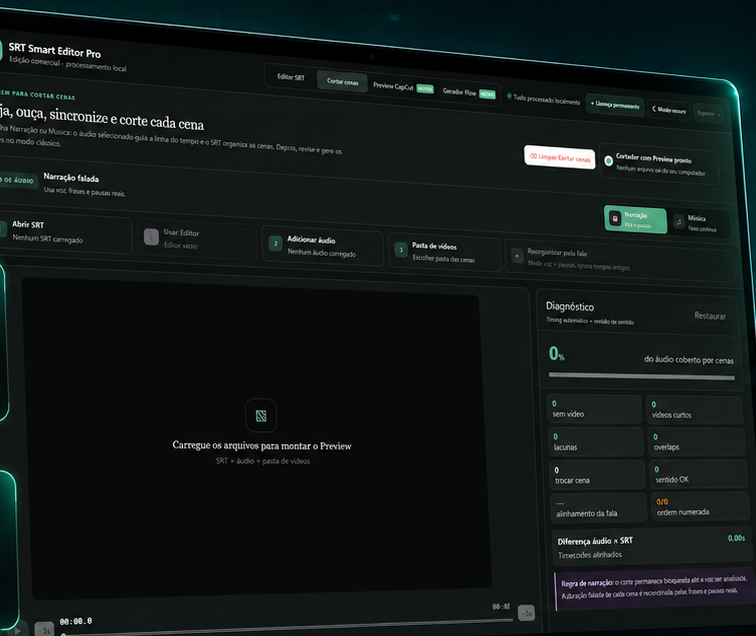756x636 pixels.
Task: Click the SRT Smart Editor Pro title
Action: point(54,50)
